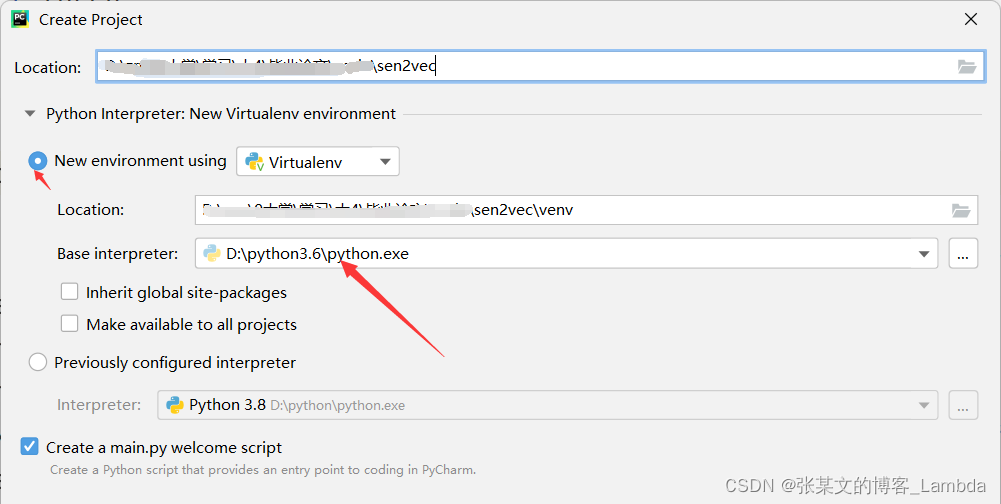Click the 'Python Interpreter: New Virtualenv environment' heading

221,114
